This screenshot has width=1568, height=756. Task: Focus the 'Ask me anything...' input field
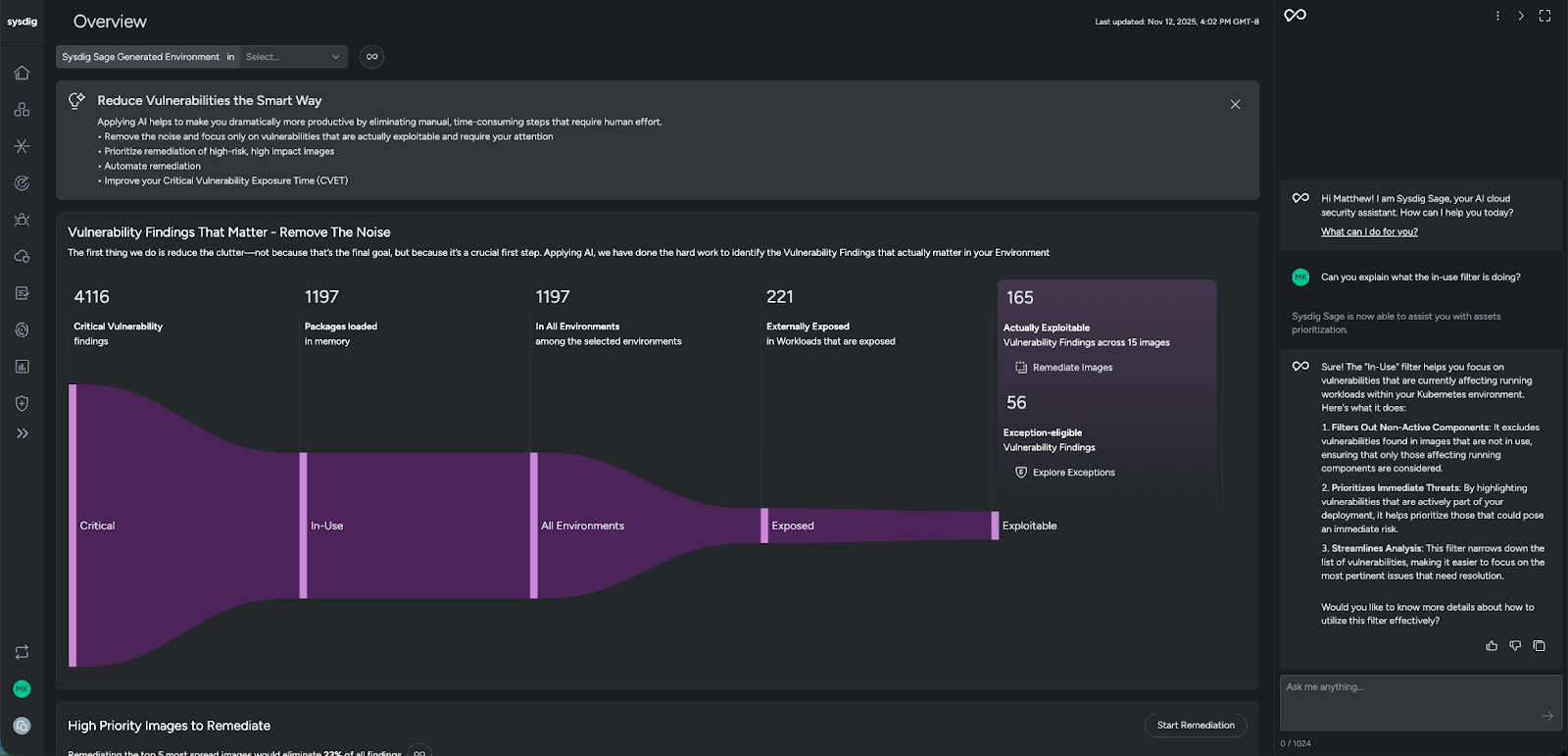pyautogui.click(x=1421, y=702)
